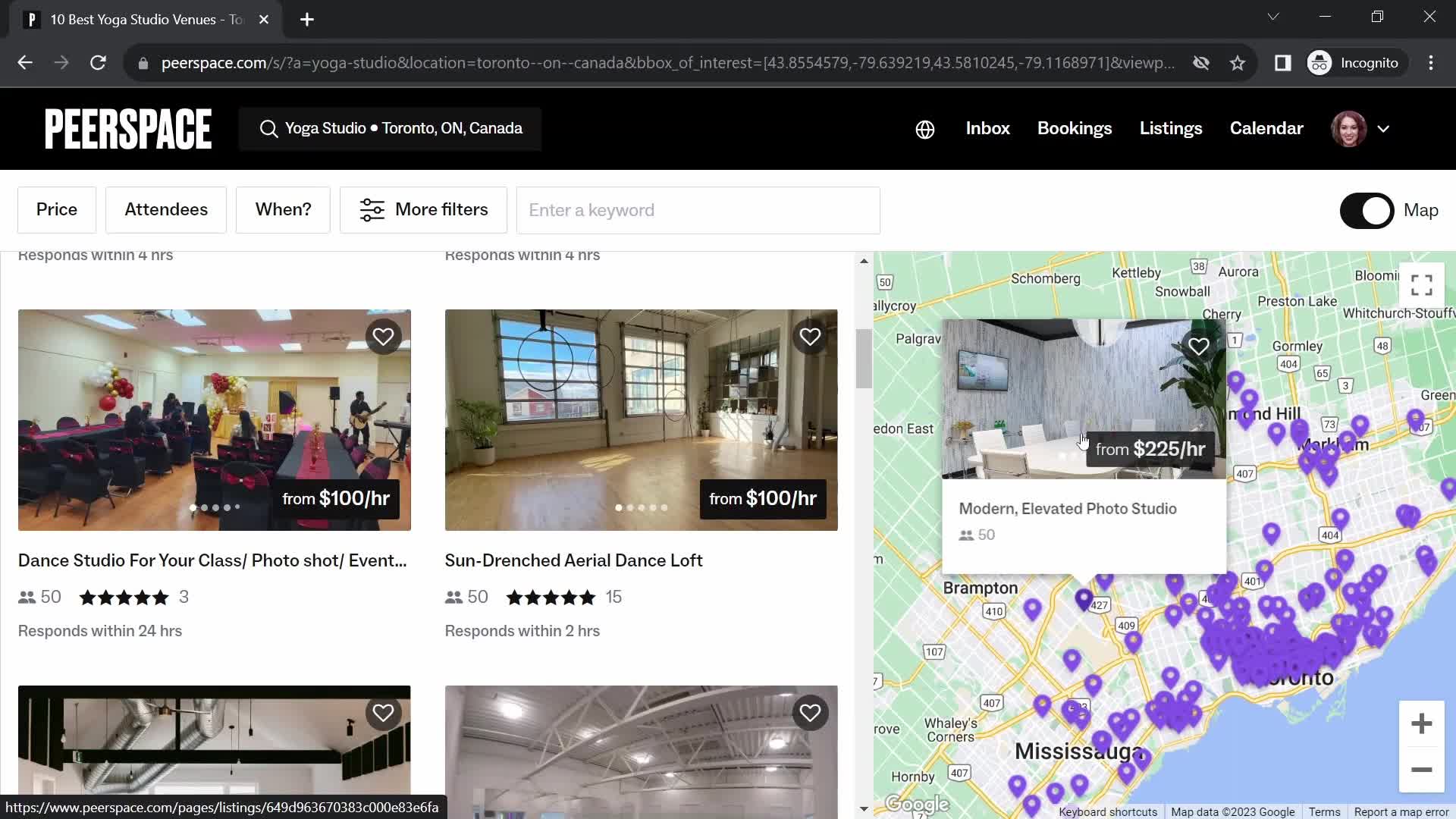The width and height of the screenshot is (1456, 819).
Task: Close the Yoga Studio Venues tab
Action: [264, 20]
